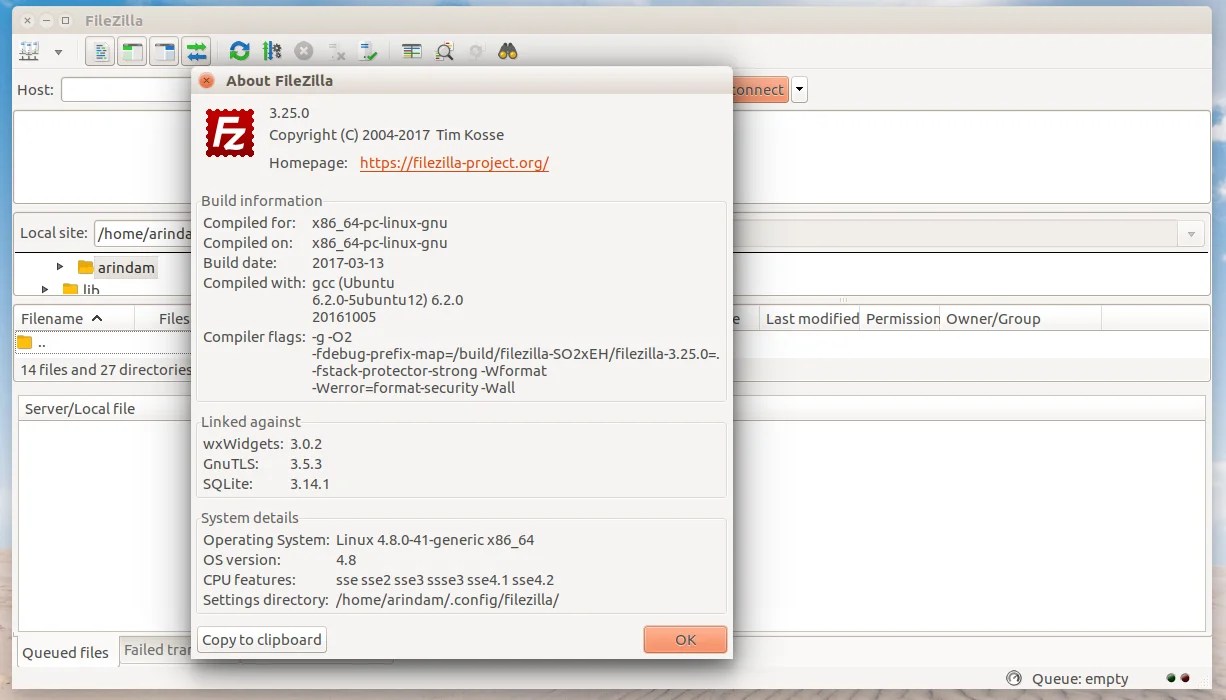Toggle the transfer queue display
Image resolution: width=1226 pixels, height=700 pixels.
pos(196,51)
